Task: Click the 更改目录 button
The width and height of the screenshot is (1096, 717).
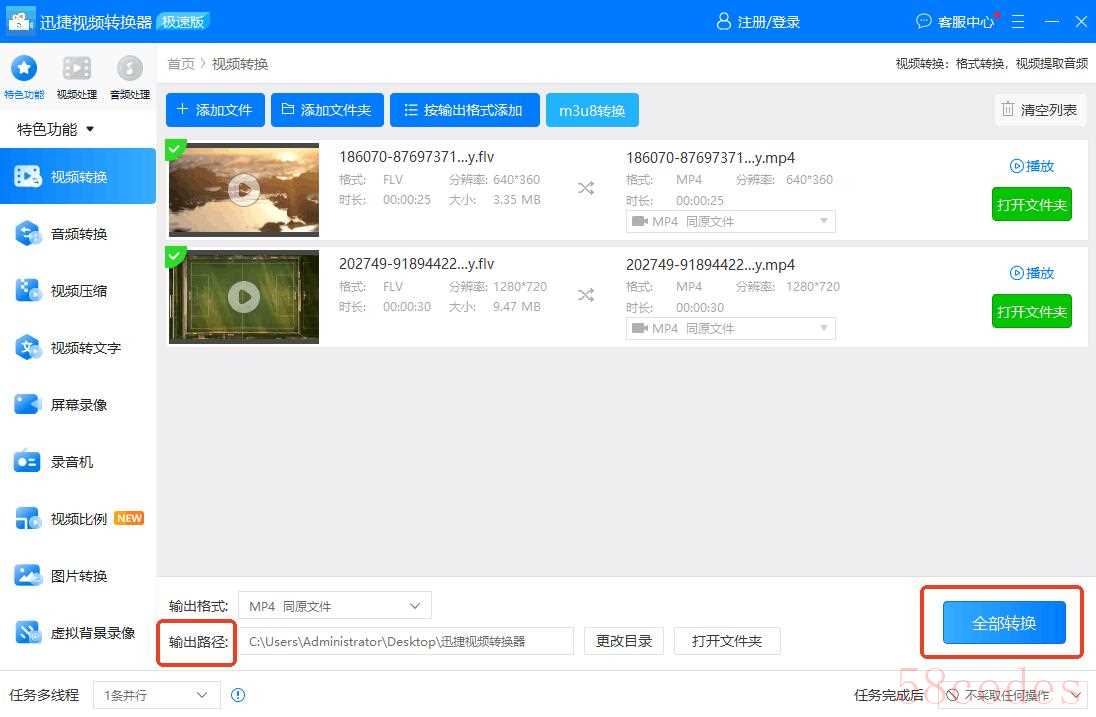Action: pyautogui.click(x=623, y=642)
